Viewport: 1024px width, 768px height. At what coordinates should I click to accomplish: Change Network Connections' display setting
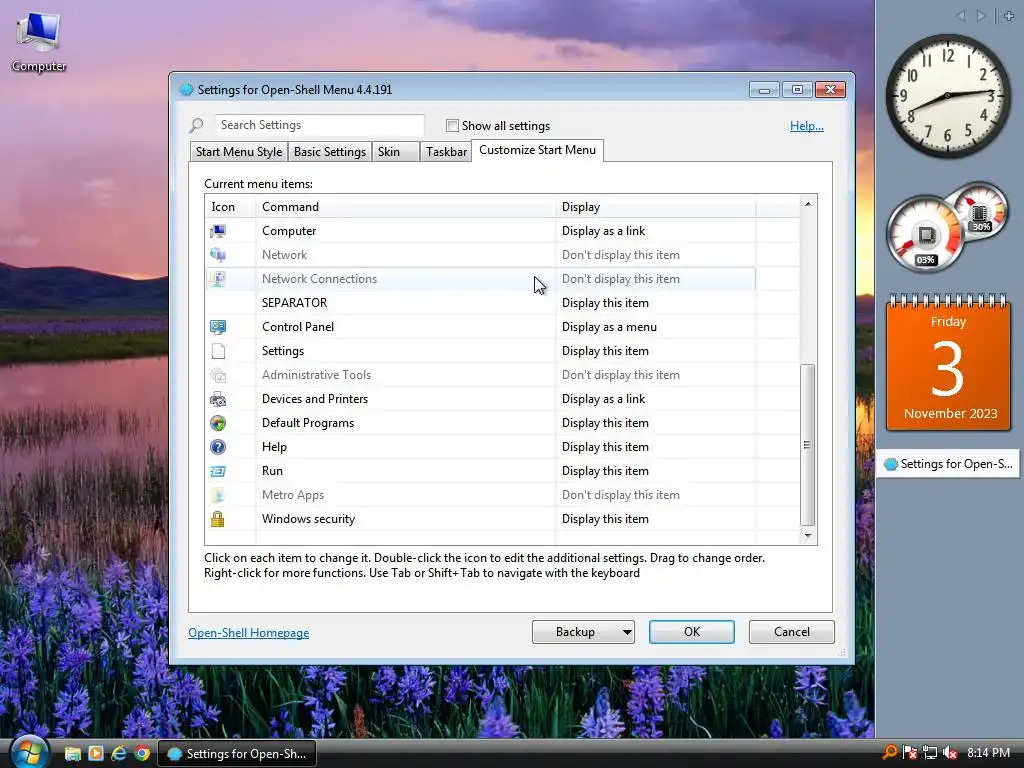pos(620,279)
